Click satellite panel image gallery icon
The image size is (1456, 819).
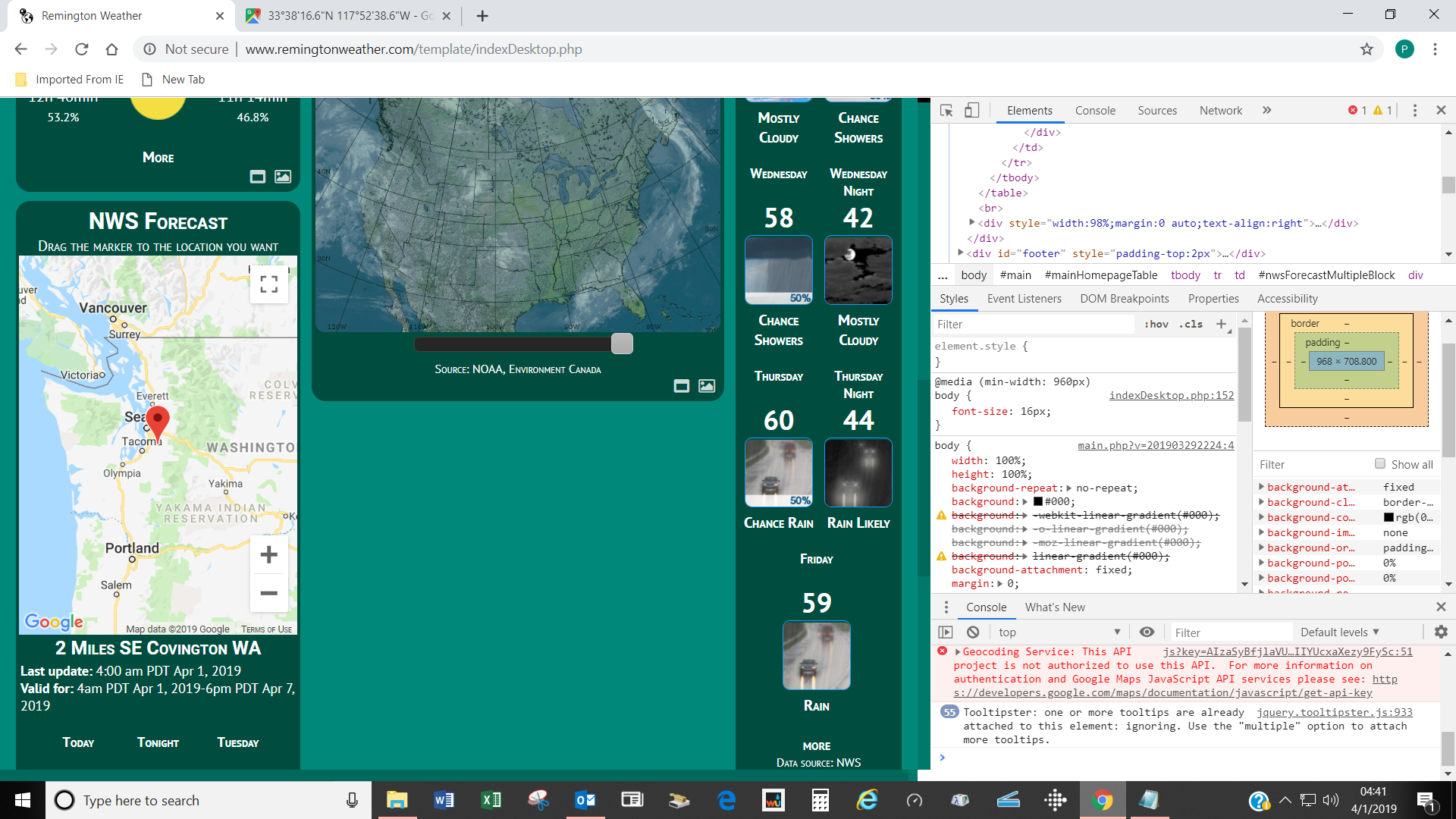706,386
